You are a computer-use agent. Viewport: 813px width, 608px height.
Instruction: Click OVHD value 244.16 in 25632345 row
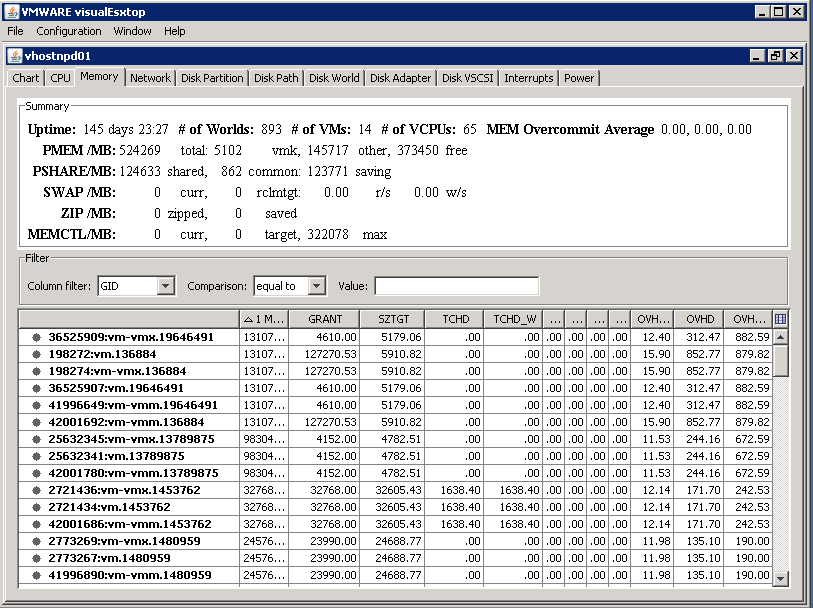(x=703, y=440)
